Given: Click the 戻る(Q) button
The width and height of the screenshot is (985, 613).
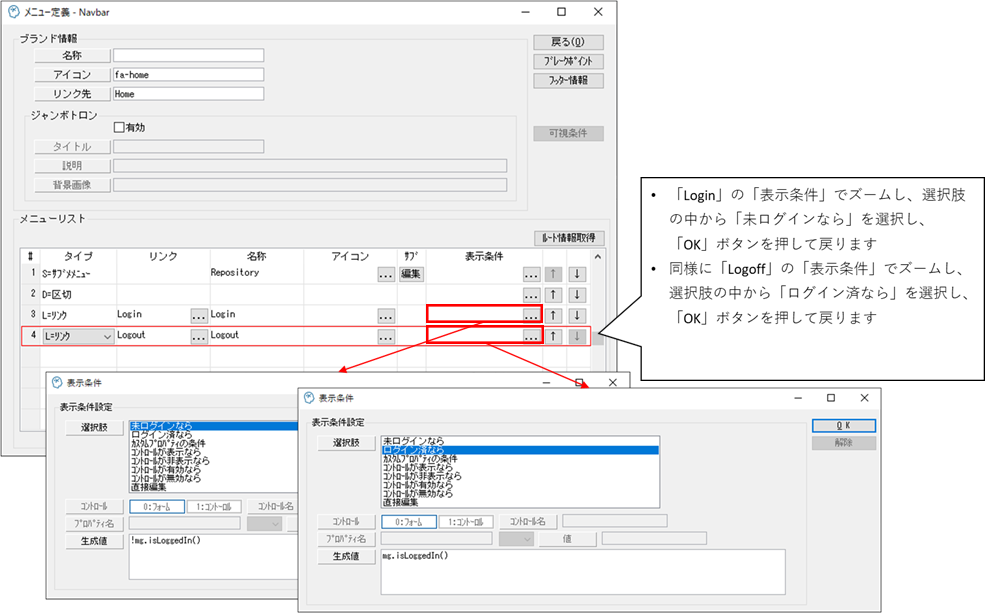Looking at the screenshot, I should tap(568, 42).
